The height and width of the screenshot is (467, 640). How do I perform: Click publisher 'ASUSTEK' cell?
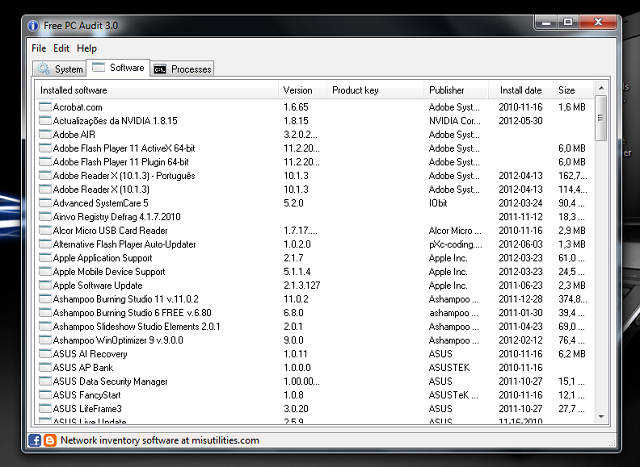tap(449, 367)
